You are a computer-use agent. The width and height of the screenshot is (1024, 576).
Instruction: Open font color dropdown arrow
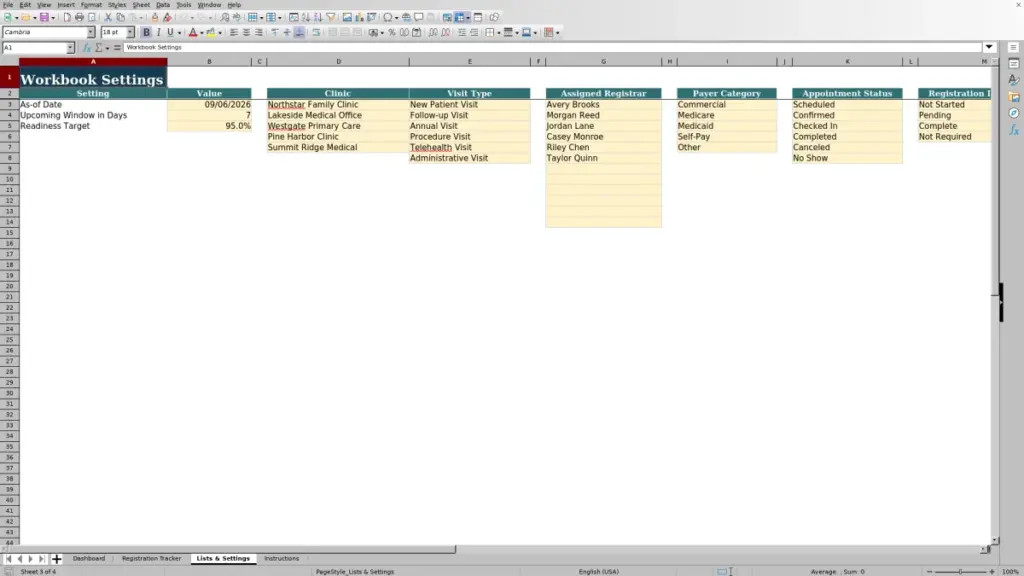(202, 33)
